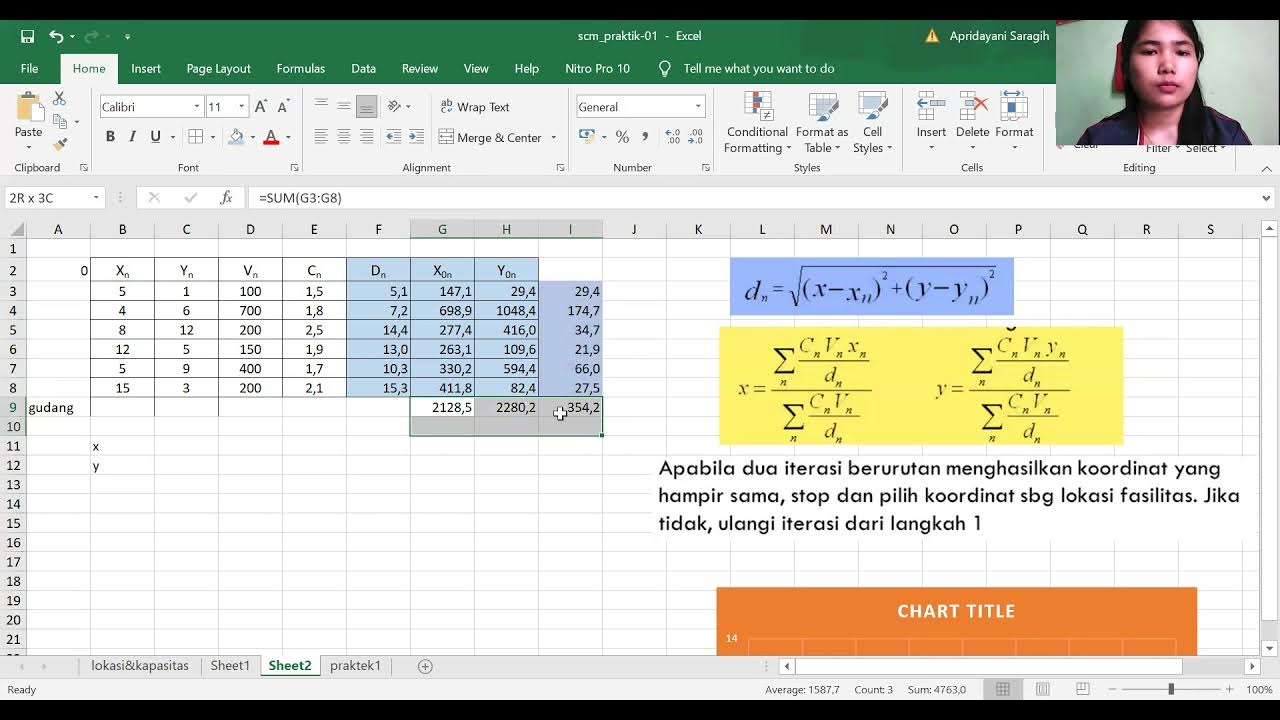
Task: Click the Format Painter brush icon
Action: pyautogui.click(x=59, y=143)
